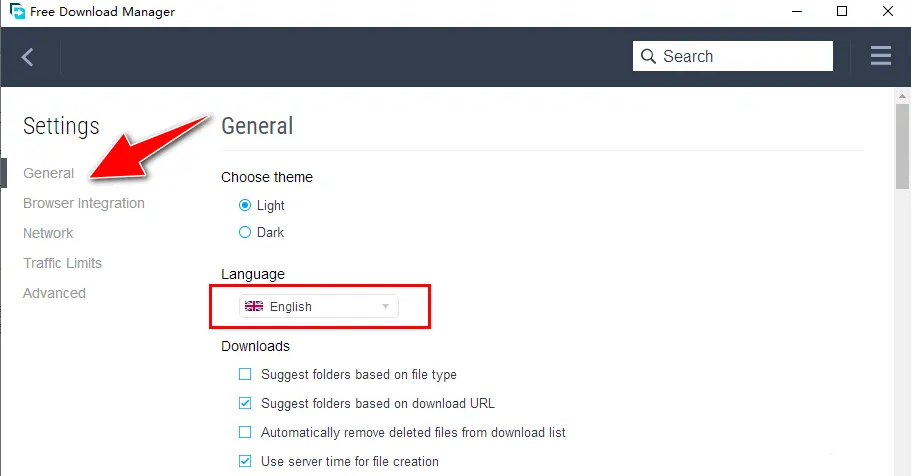This screenshot has width=911, height=476.
Task: Click inside the Search field
Action: pos(742,56)
